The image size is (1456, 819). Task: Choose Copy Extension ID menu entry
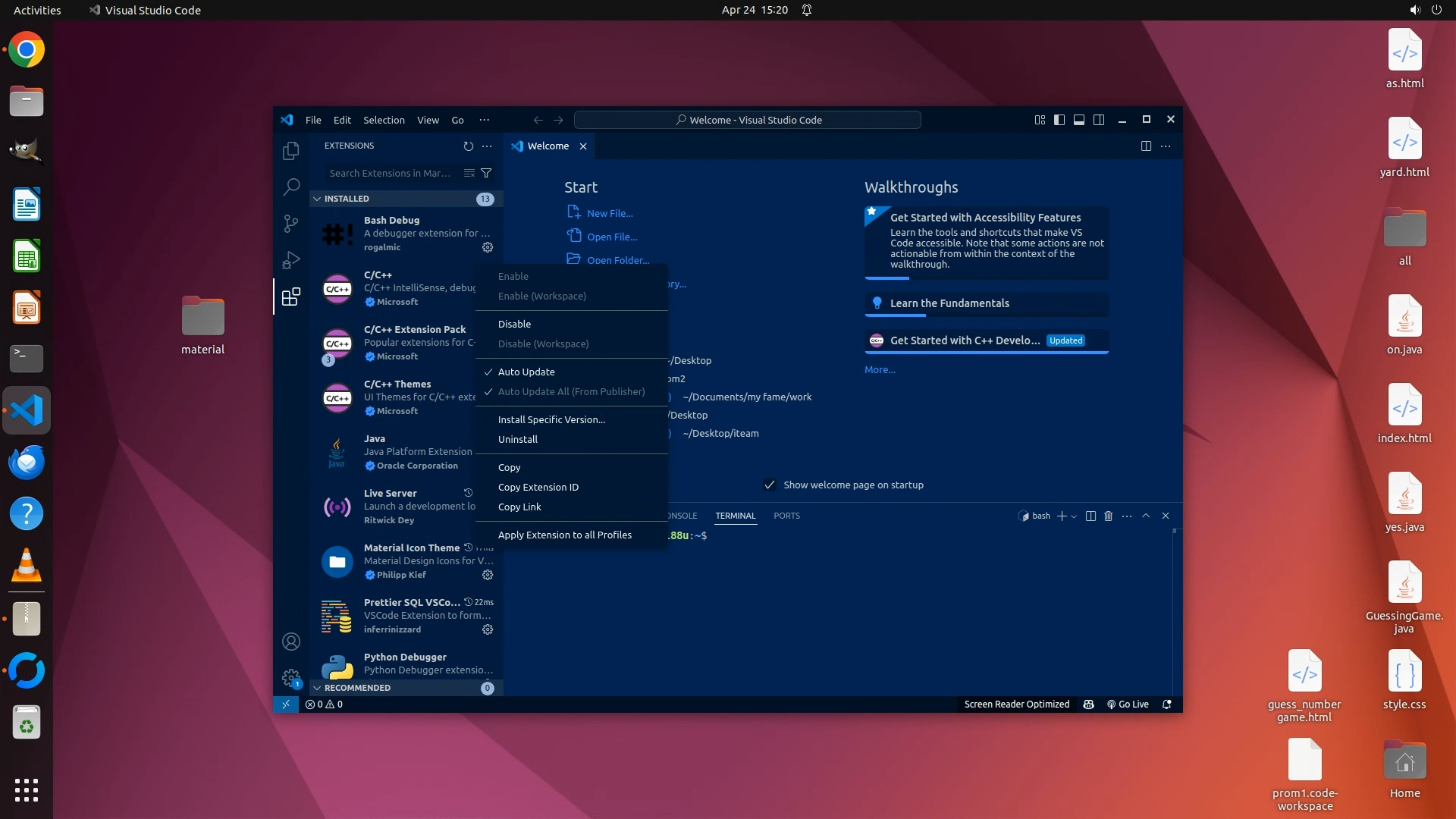(x=538, y=487)
